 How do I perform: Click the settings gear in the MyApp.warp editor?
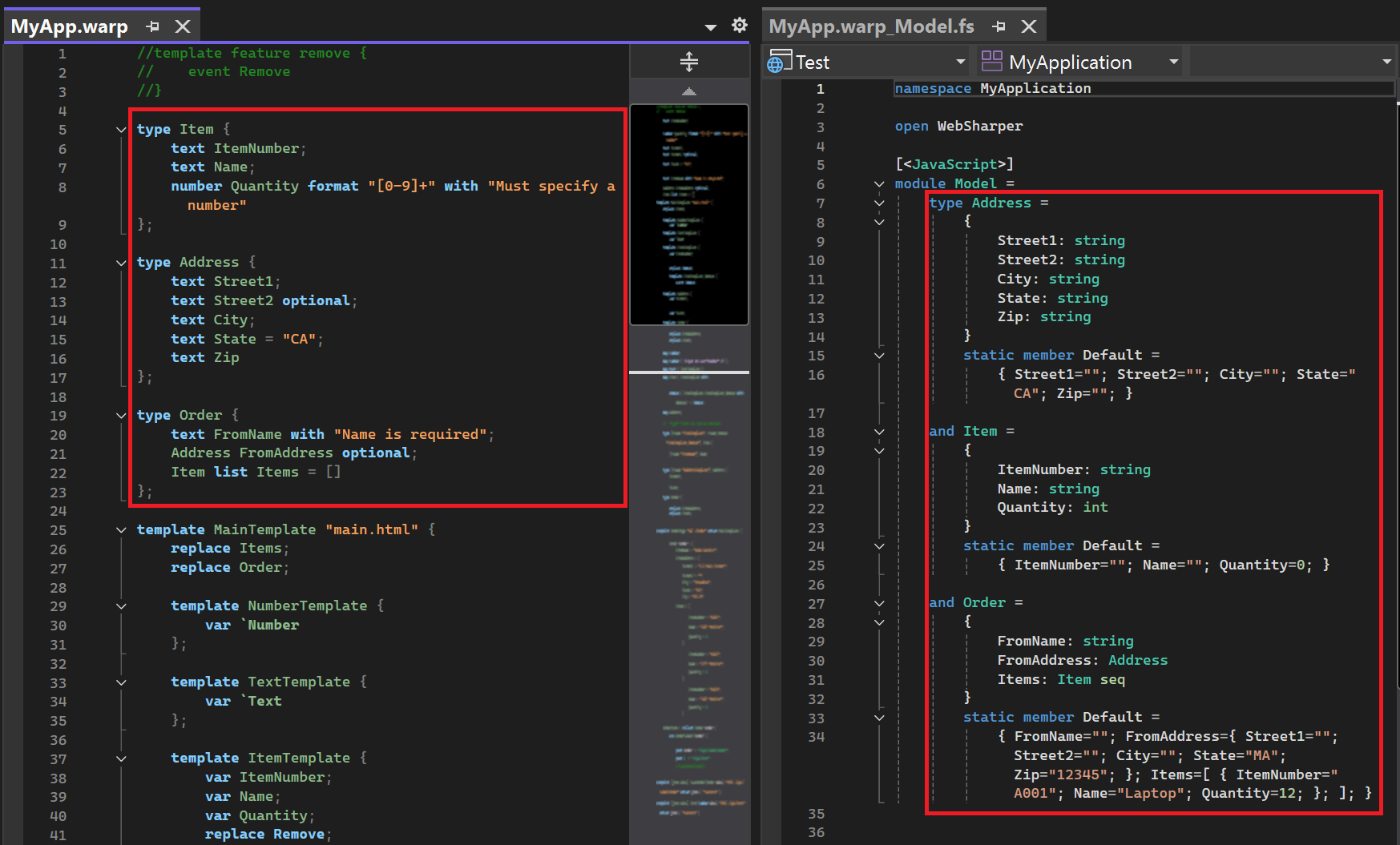click(x=740, y=25)
